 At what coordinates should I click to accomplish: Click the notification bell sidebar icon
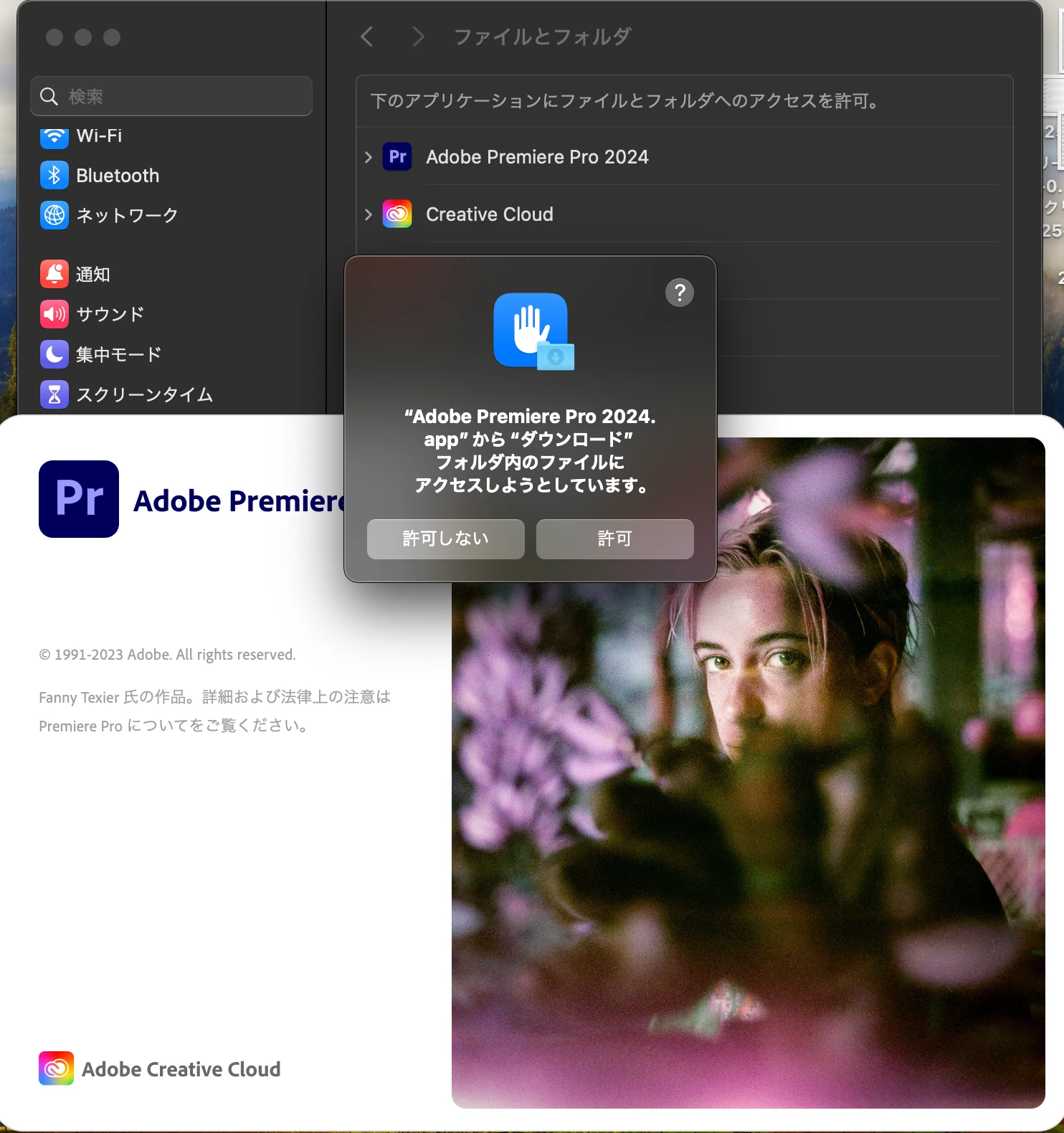[x=54, y=274]
